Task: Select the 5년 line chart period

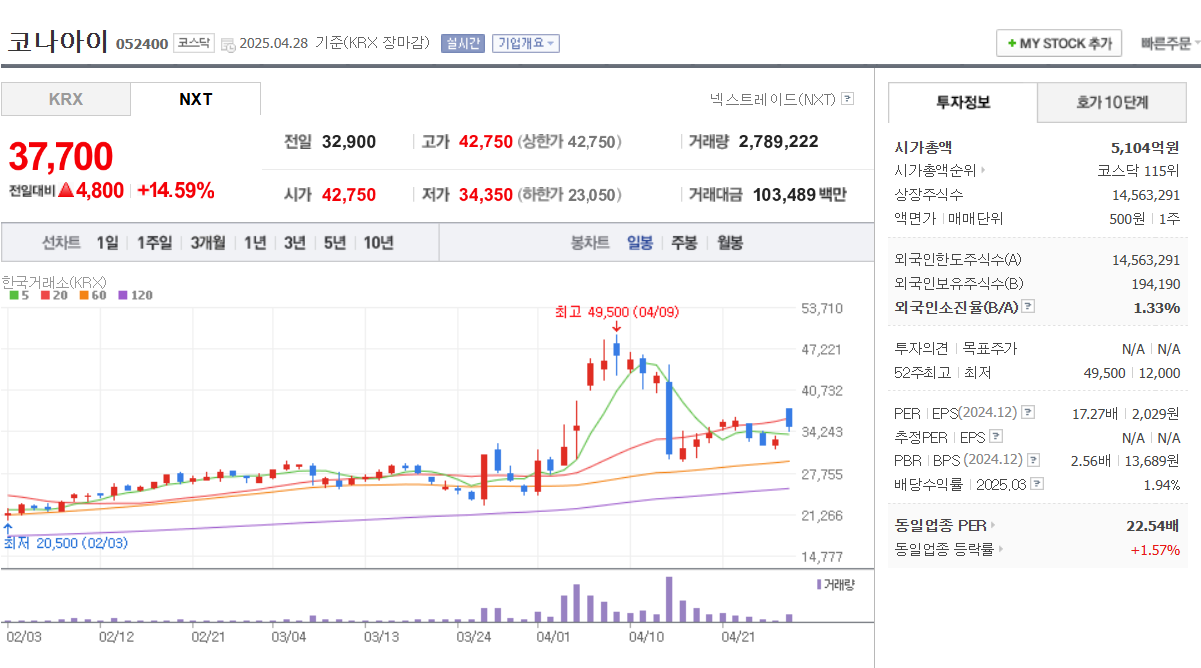Action: coord(335,242)
